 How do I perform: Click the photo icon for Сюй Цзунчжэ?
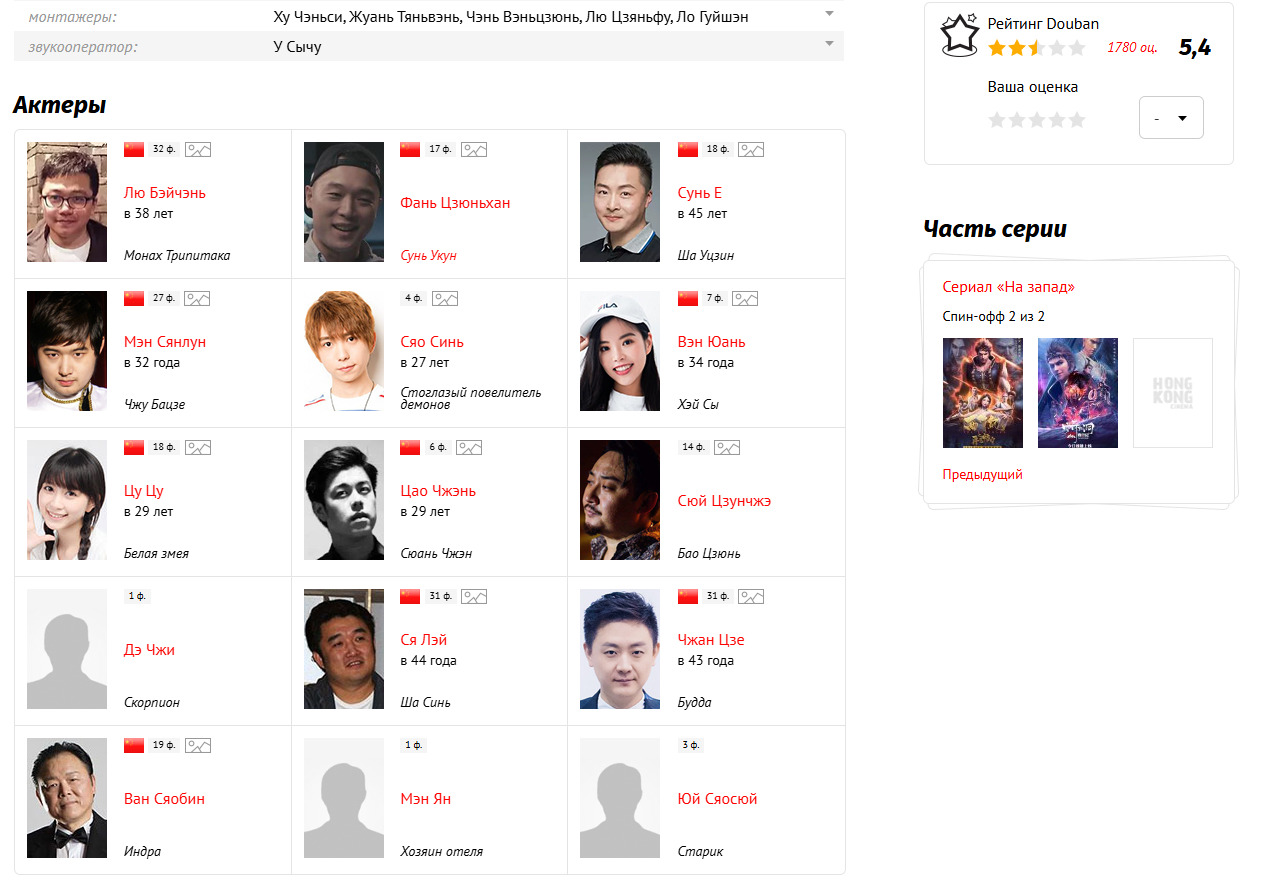727,447
